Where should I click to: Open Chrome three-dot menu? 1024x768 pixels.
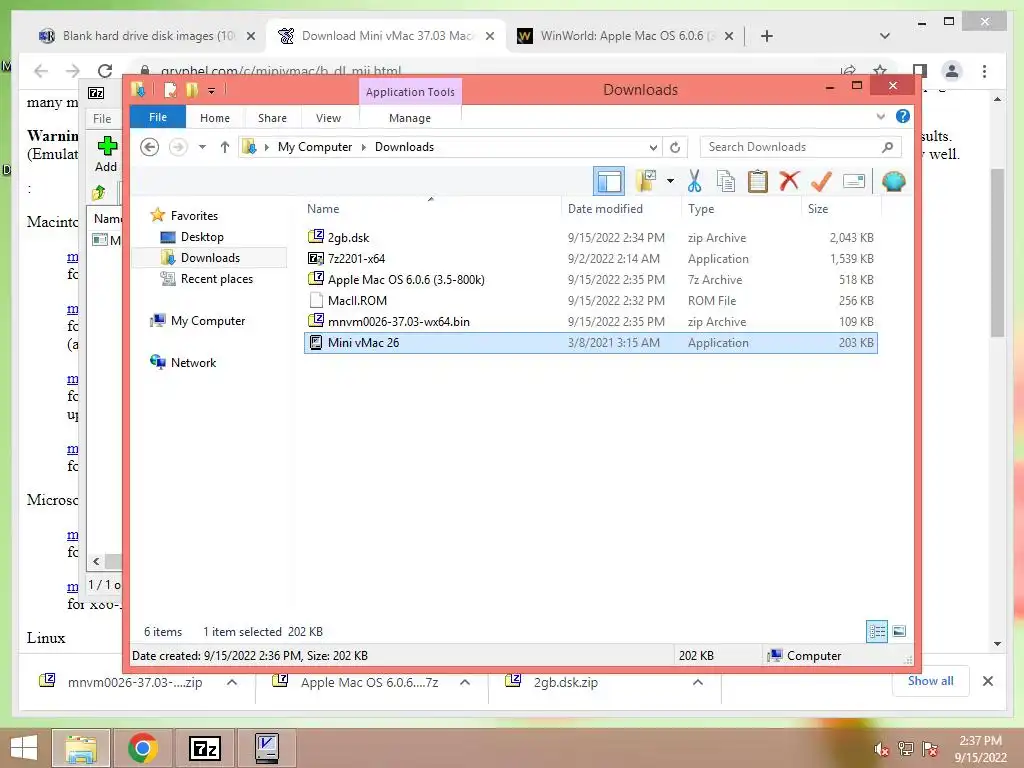984,71
